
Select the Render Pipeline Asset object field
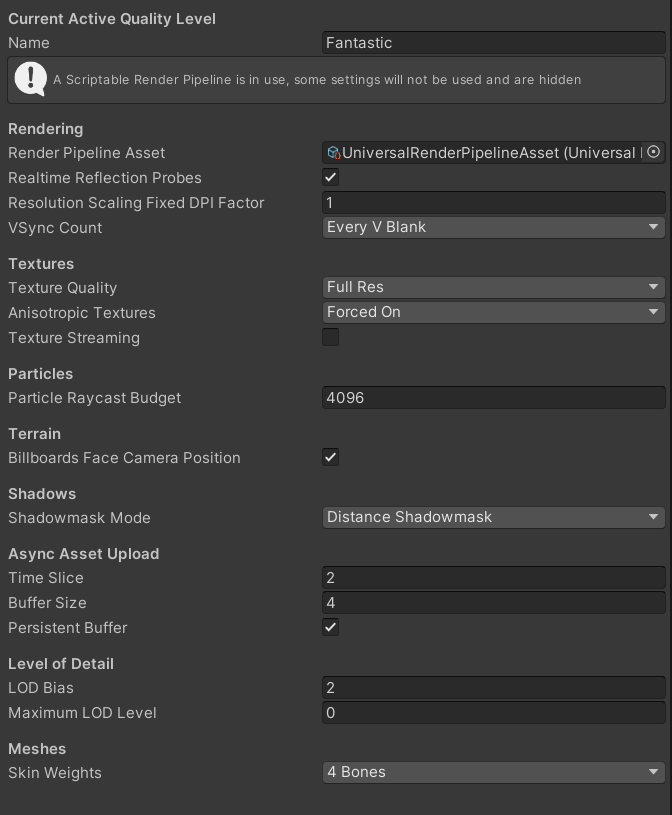click(490, 152)
